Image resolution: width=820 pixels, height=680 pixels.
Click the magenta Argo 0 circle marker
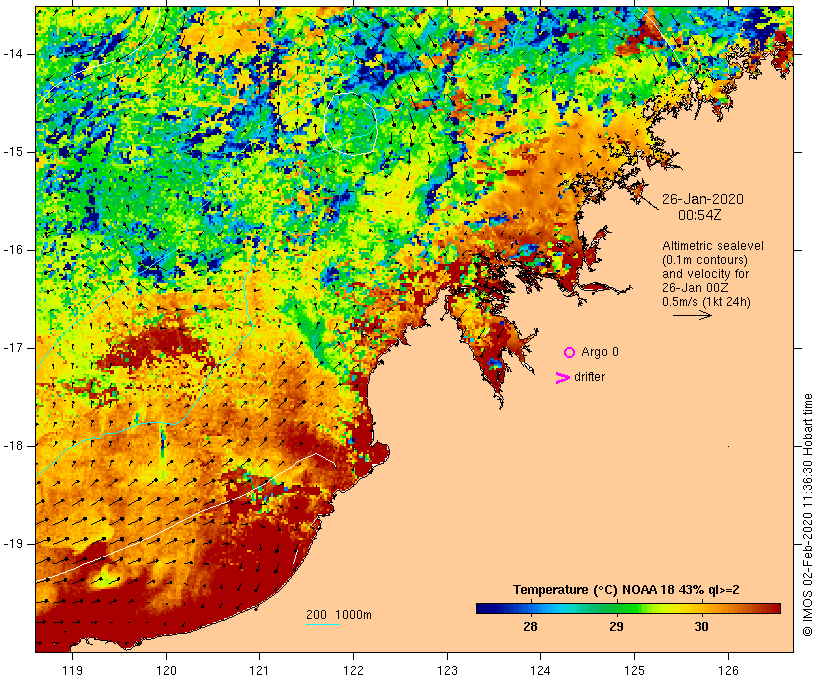click(x=570, y=353)
